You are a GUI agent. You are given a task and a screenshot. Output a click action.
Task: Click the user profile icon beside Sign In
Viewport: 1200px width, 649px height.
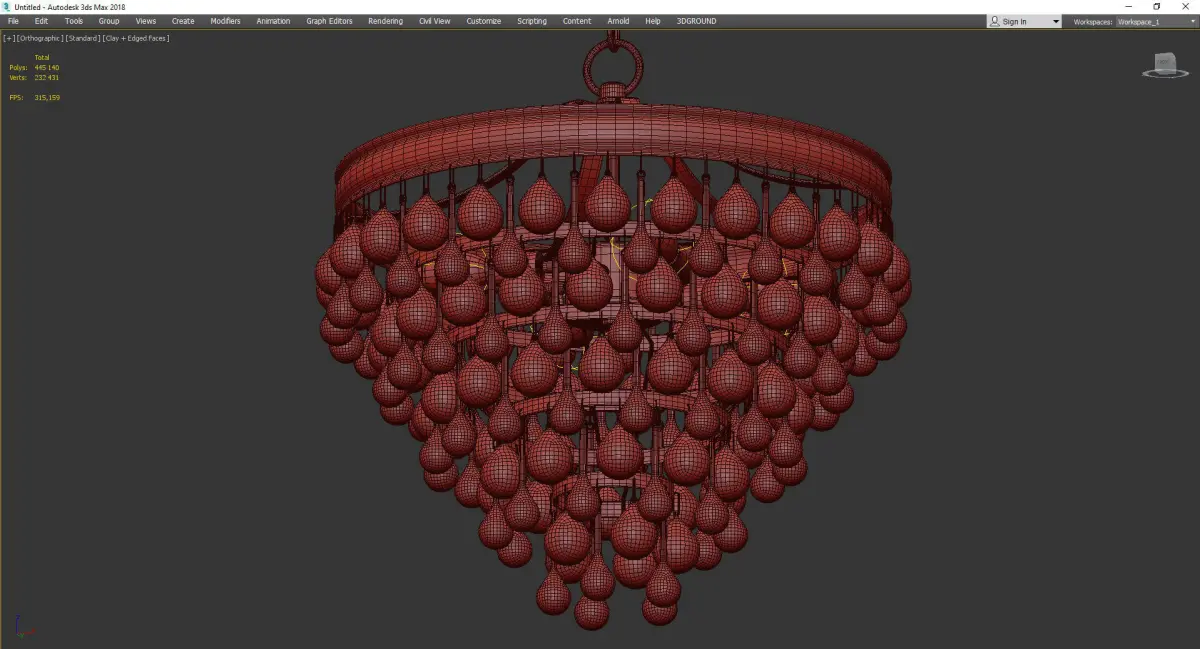(995, 21)
